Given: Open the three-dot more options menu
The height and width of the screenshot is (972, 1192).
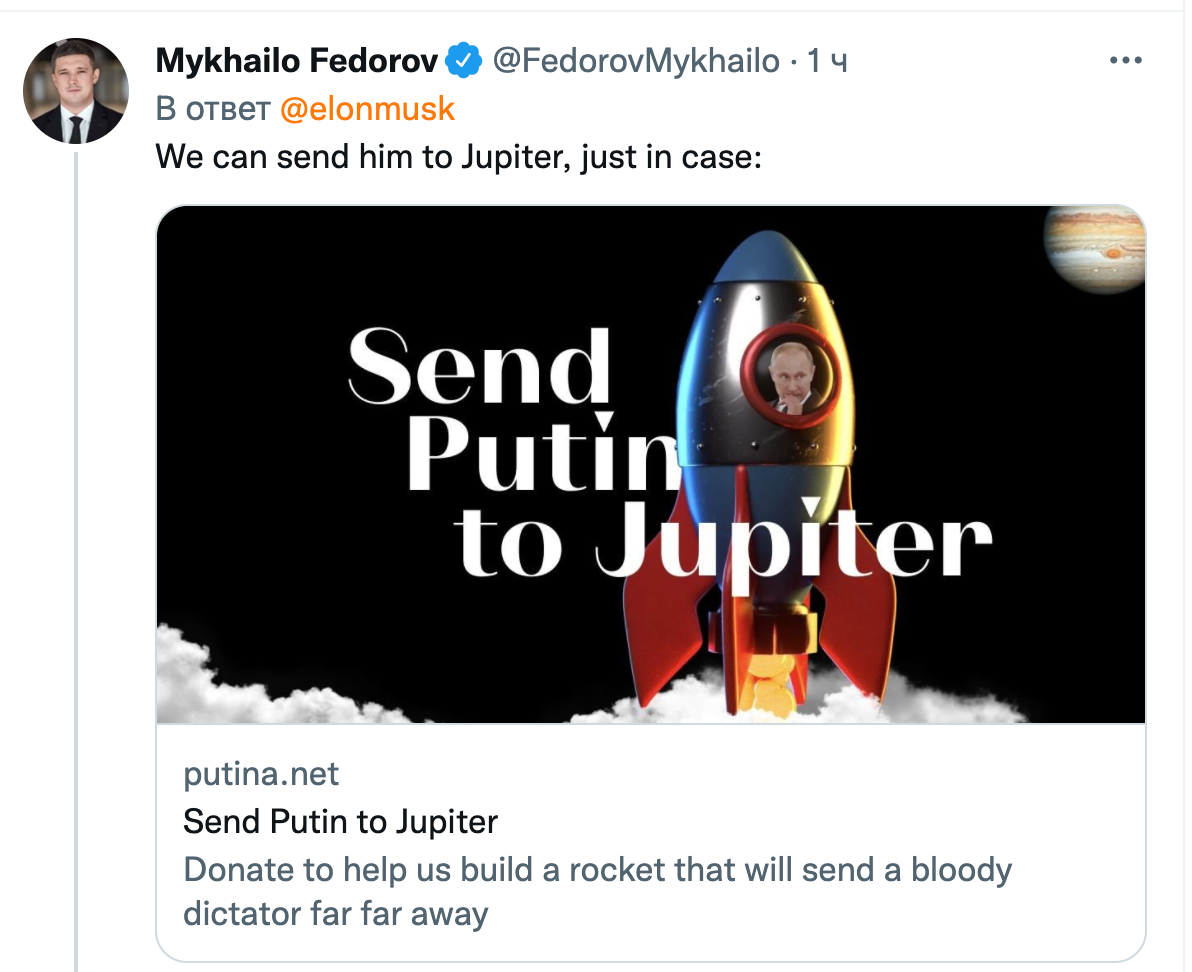Looking at the screenshot, I should click(x=1125, y=60).
